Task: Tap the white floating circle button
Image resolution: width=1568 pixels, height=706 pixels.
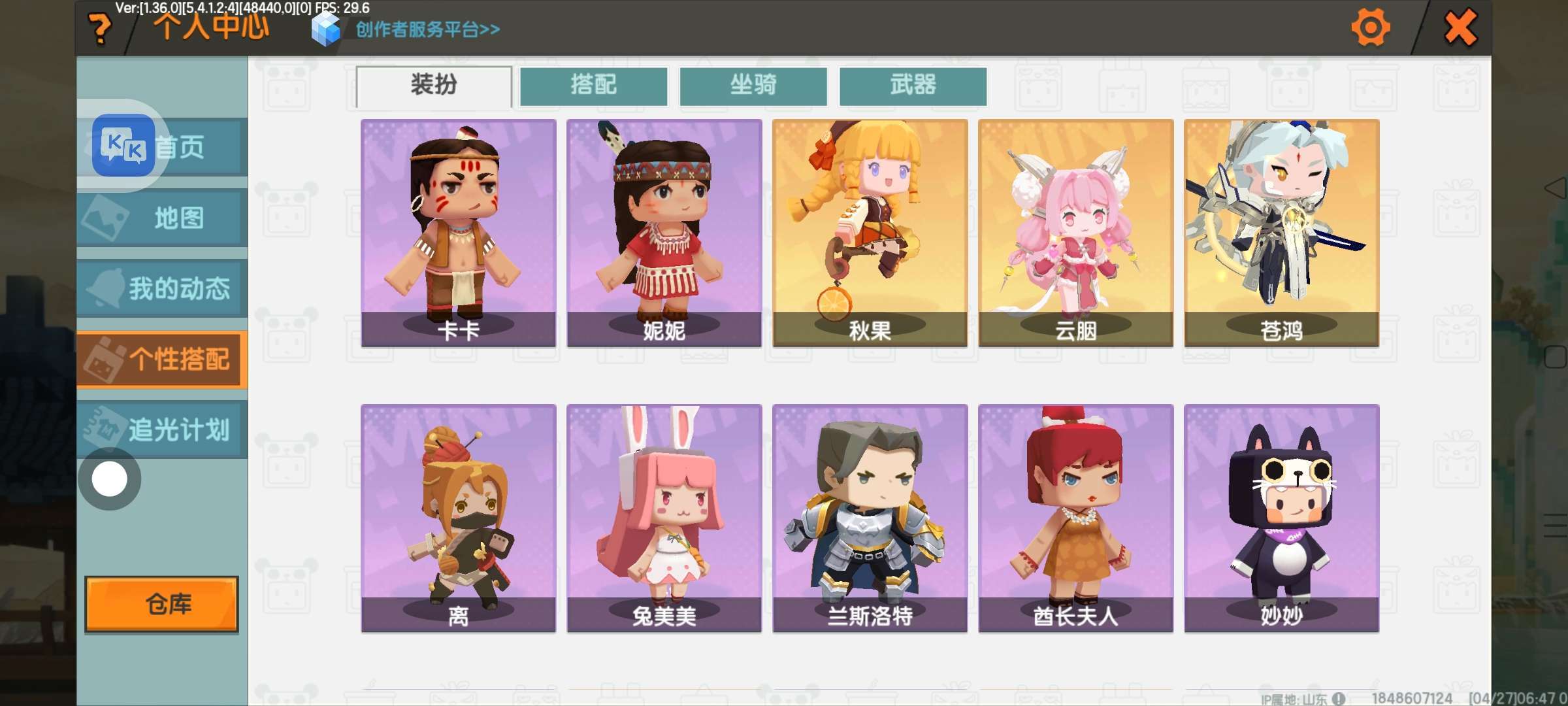Action: (109, 479)
